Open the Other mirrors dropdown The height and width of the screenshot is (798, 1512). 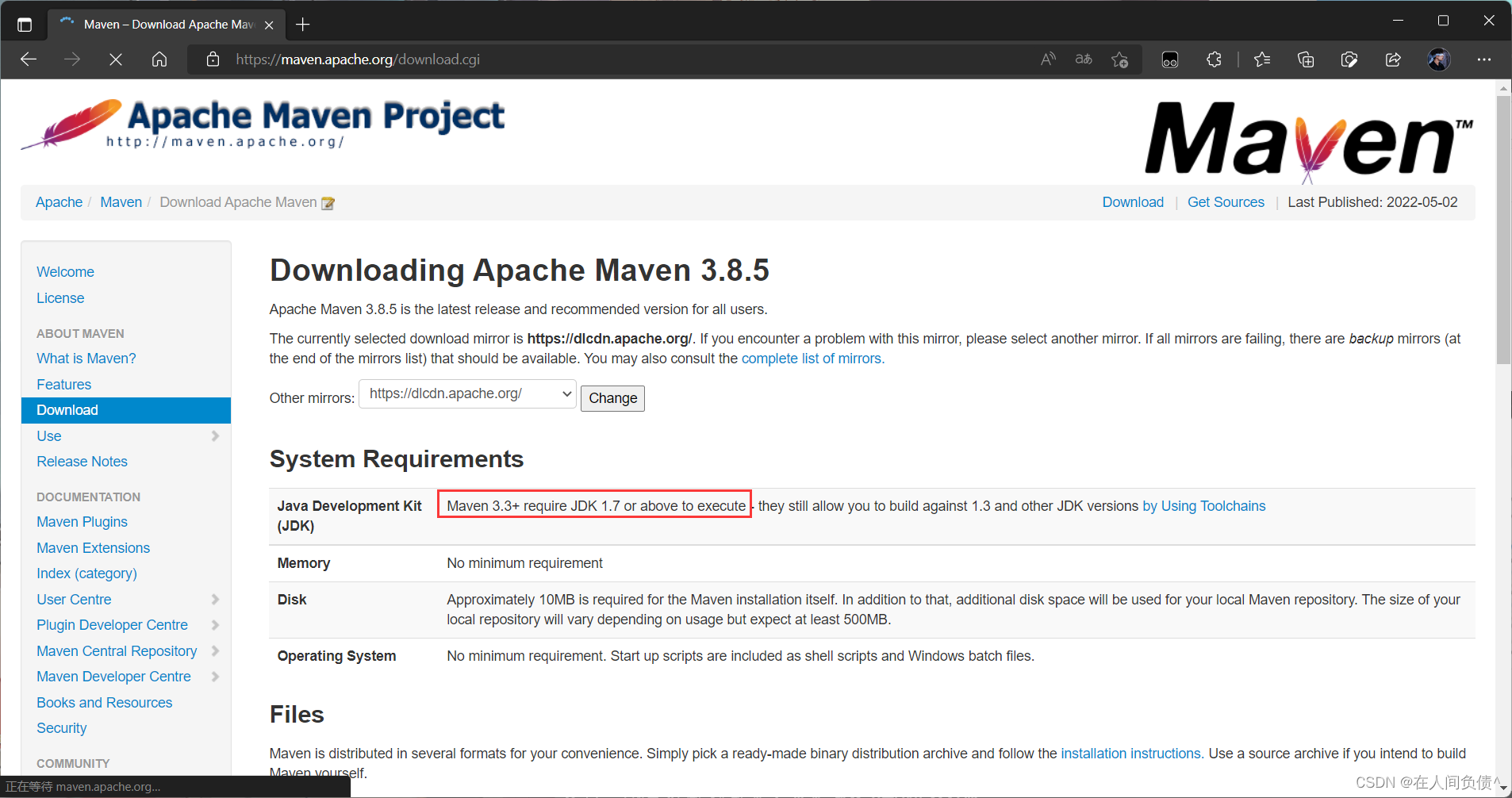click(x=468, y=394)
